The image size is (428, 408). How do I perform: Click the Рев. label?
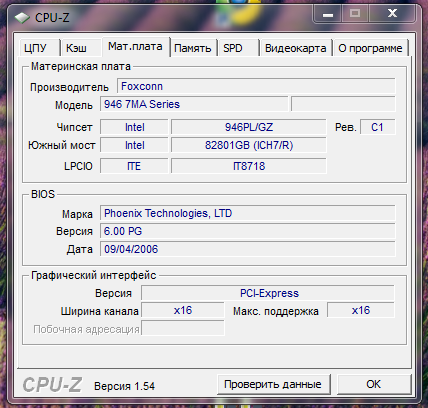point(346,127)
